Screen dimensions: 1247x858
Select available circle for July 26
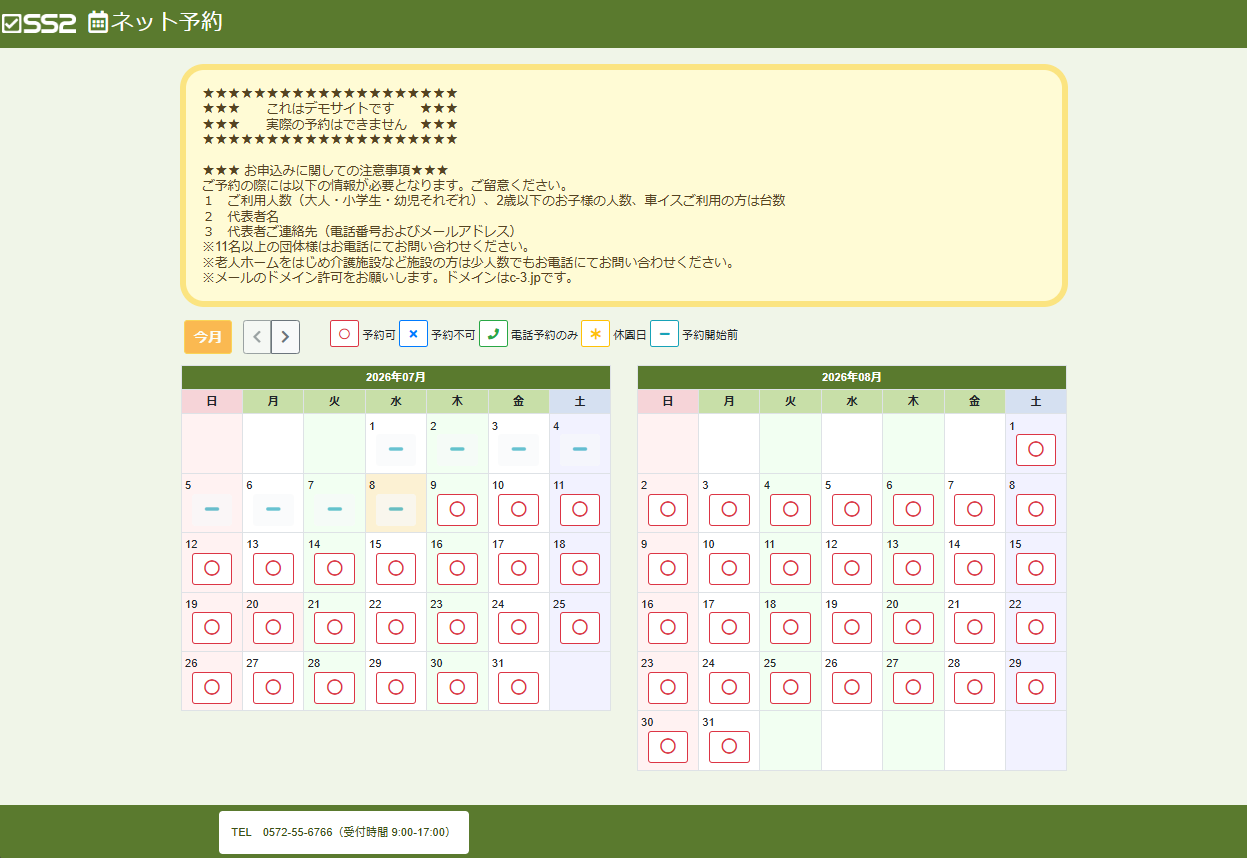tap(212, 687)
